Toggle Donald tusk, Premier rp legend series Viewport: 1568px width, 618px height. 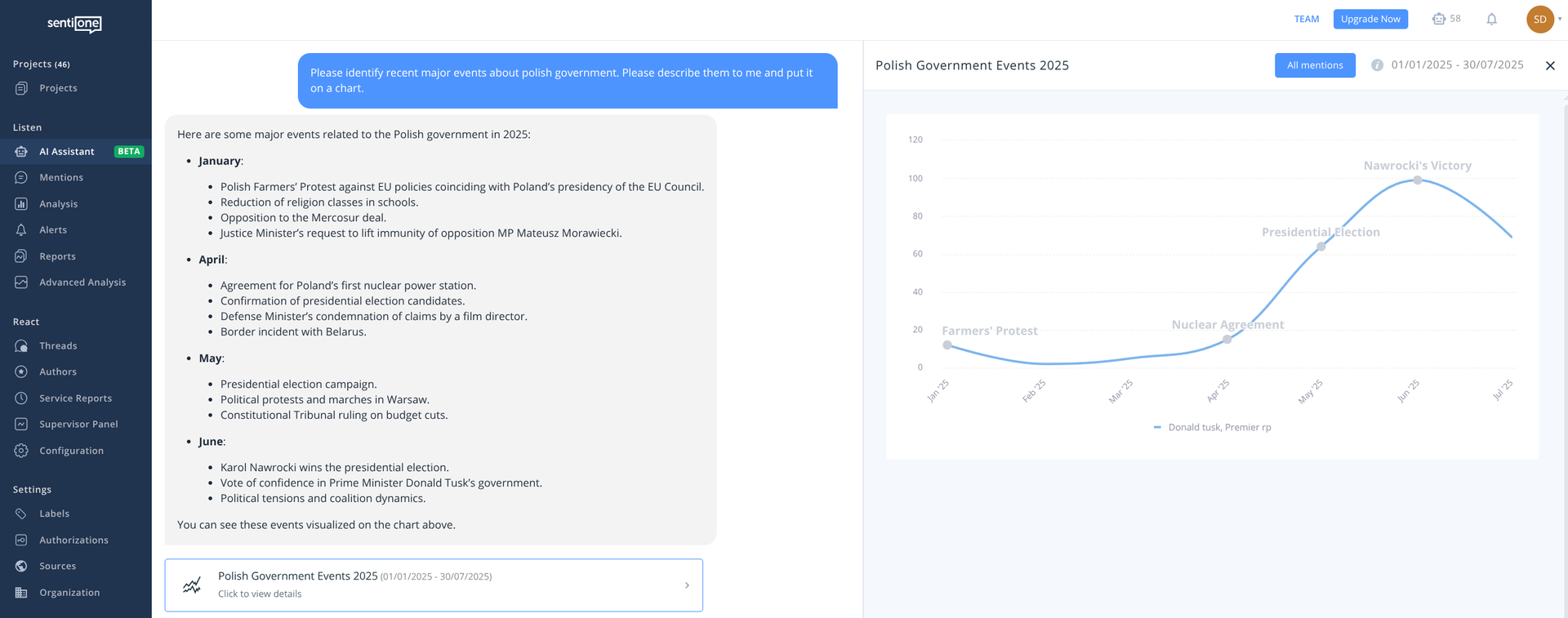[1212, 427]
